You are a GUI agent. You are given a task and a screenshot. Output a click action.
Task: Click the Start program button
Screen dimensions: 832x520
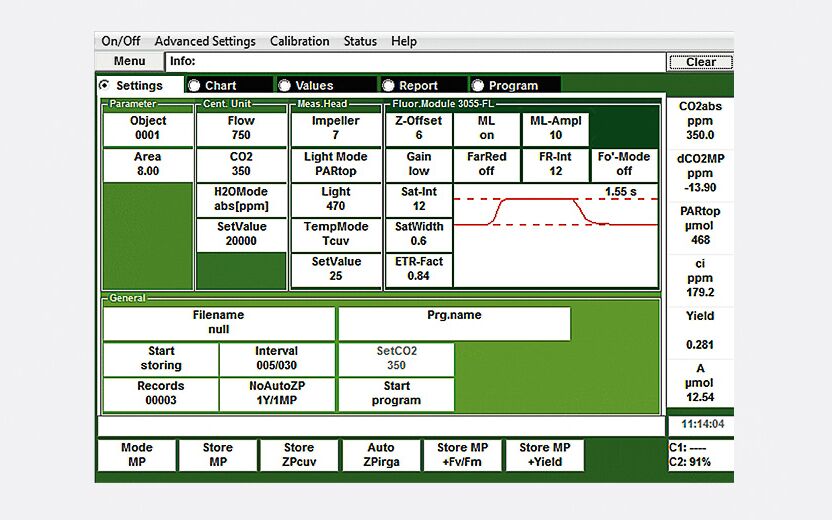click(396, 394)
